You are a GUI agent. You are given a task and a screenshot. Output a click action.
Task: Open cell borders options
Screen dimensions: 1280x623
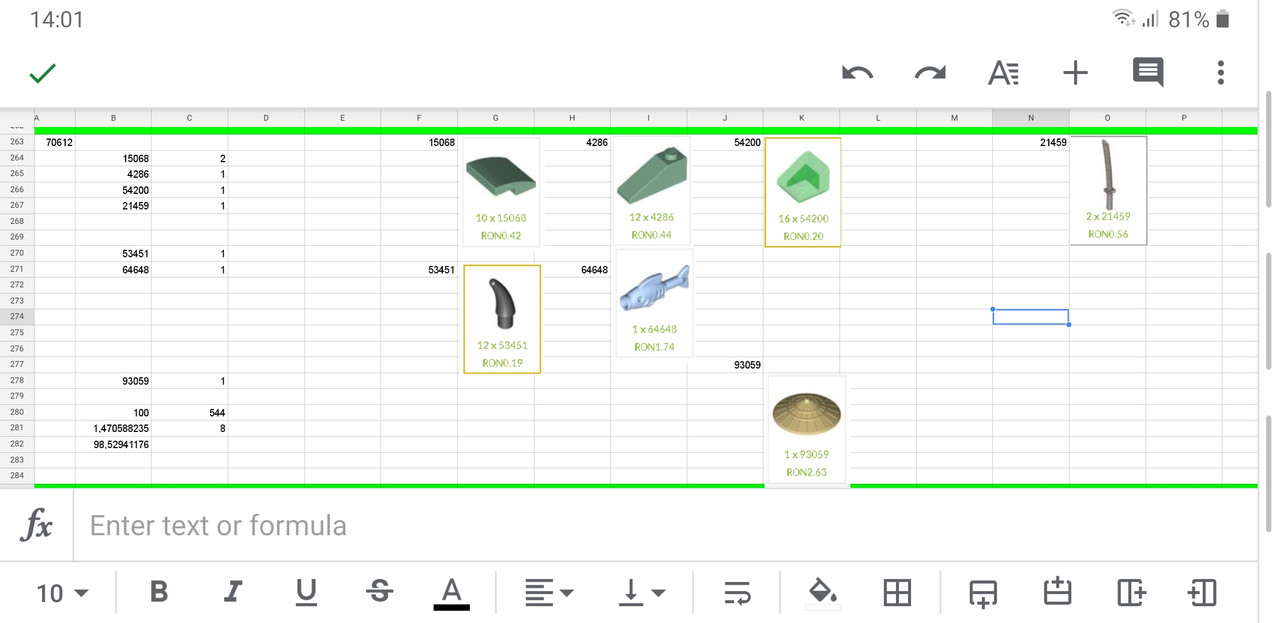pos(897,593)
